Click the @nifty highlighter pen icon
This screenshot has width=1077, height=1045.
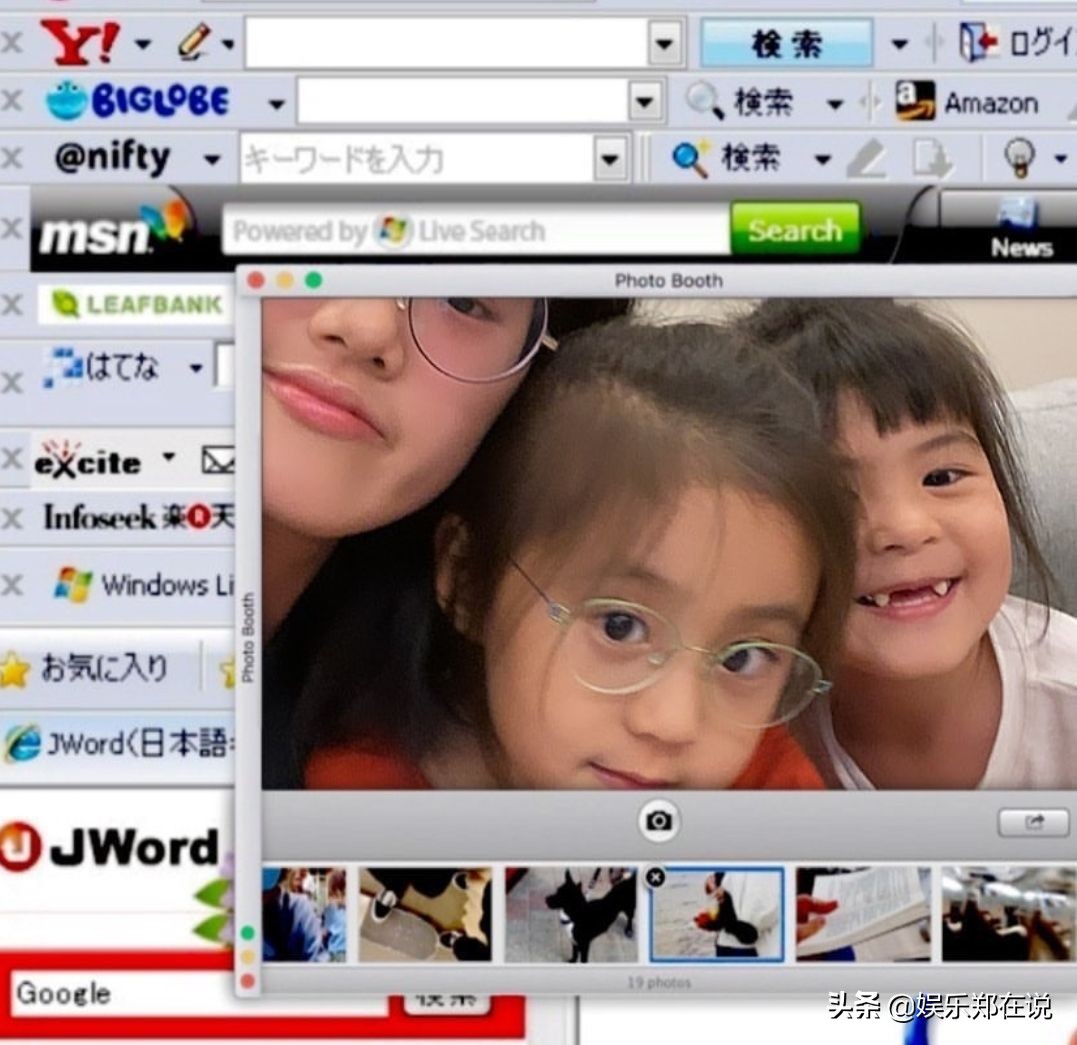coord(866,159)
